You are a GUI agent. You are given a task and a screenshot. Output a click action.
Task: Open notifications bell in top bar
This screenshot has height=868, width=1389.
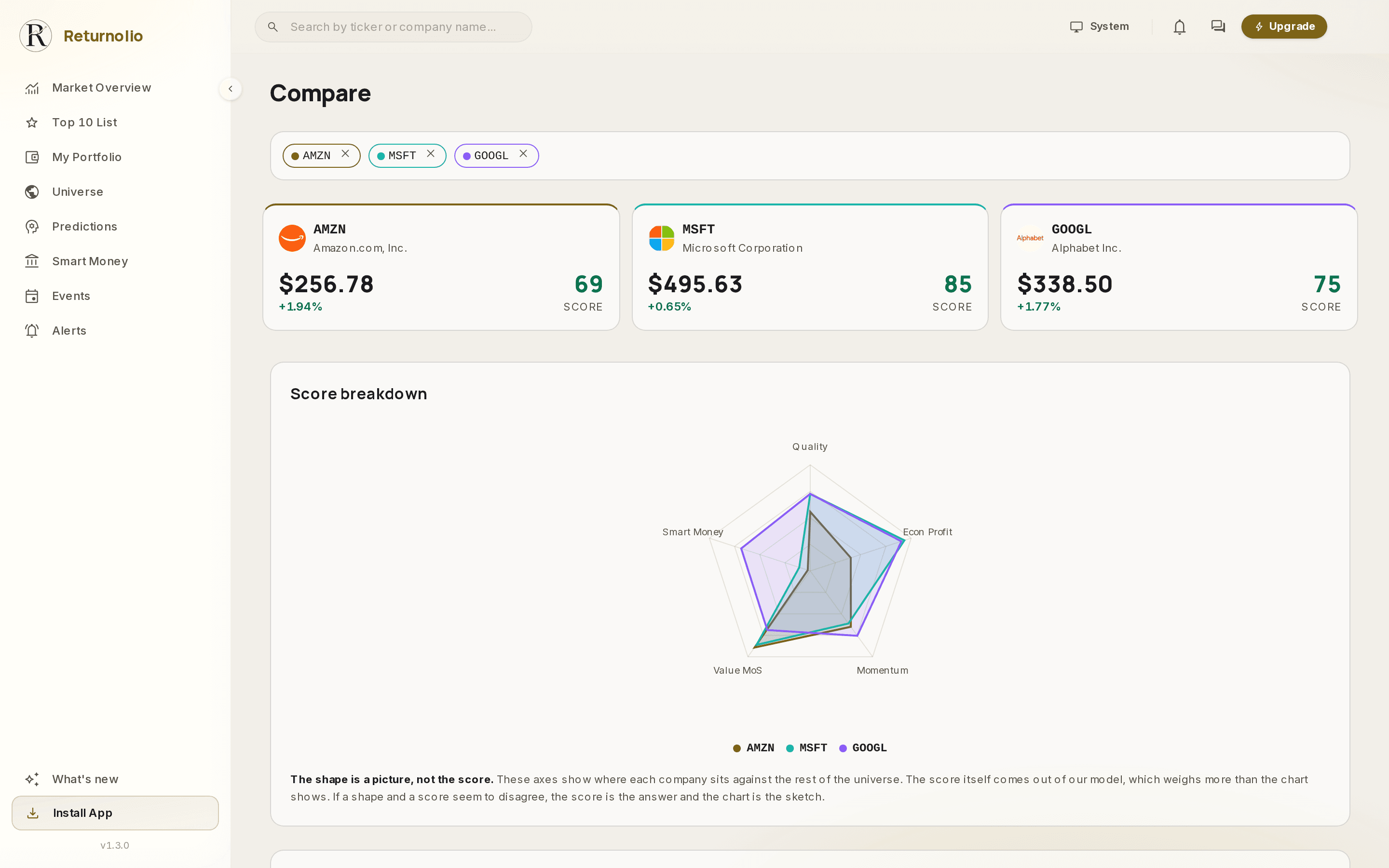tap(1180, 27)
